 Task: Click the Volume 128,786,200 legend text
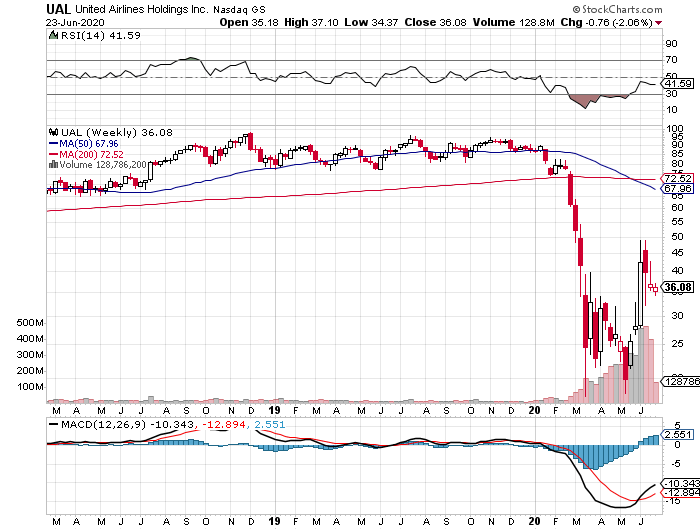point(103,165)
